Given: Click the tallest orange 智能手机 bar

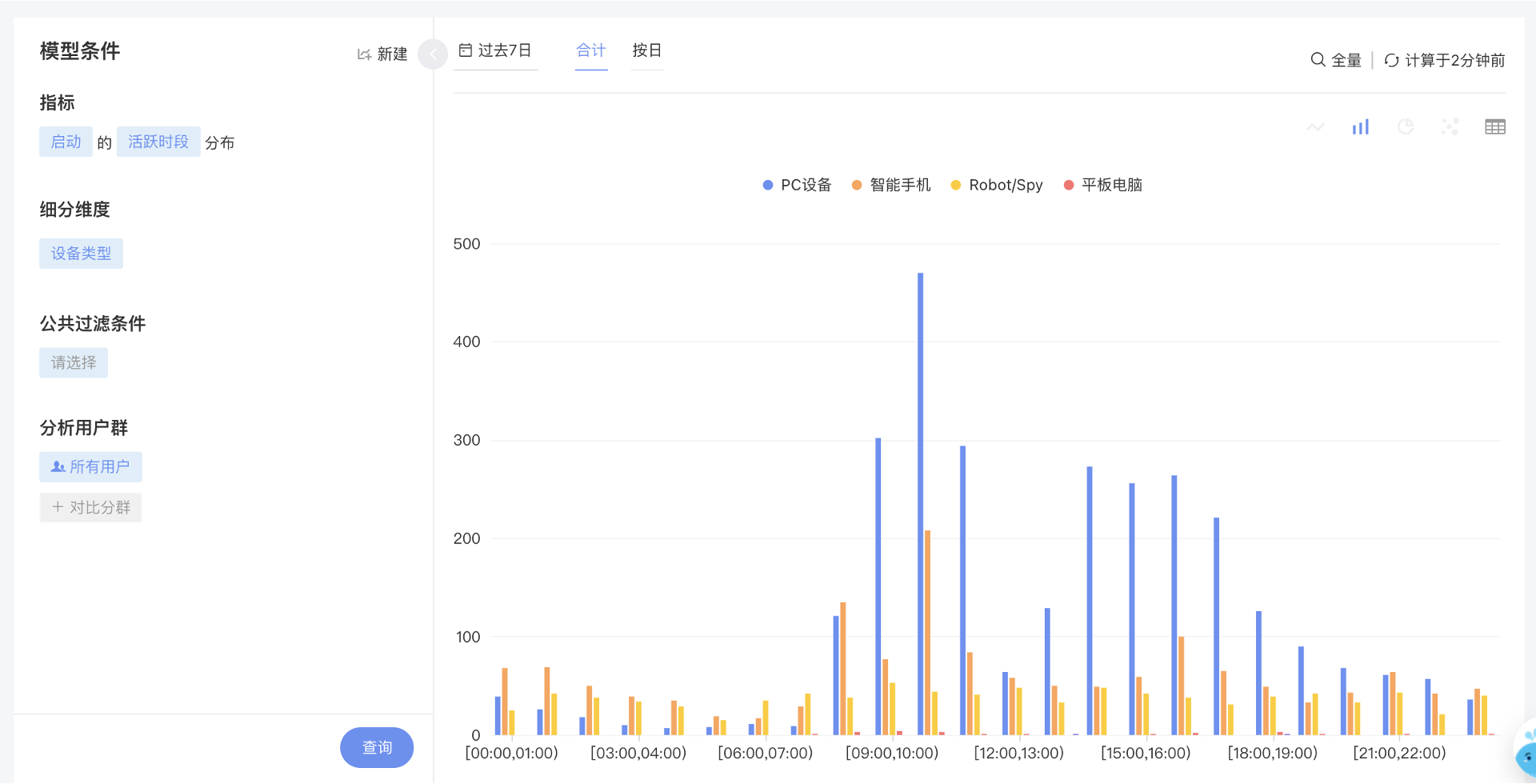Looking at the screenshot, I should click(928, 633).
